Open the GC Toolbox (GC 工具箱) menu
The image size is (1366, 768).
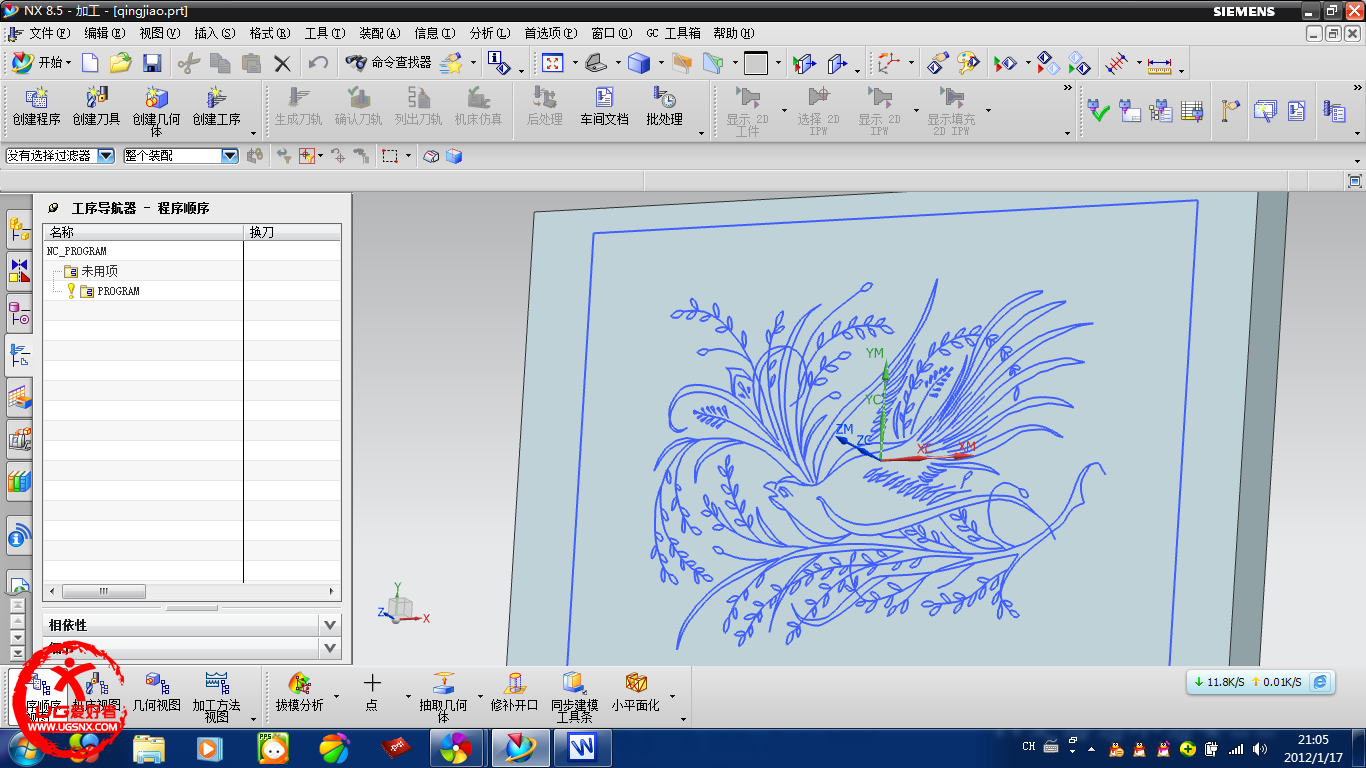pyautogui.click(x=673, y=33)
